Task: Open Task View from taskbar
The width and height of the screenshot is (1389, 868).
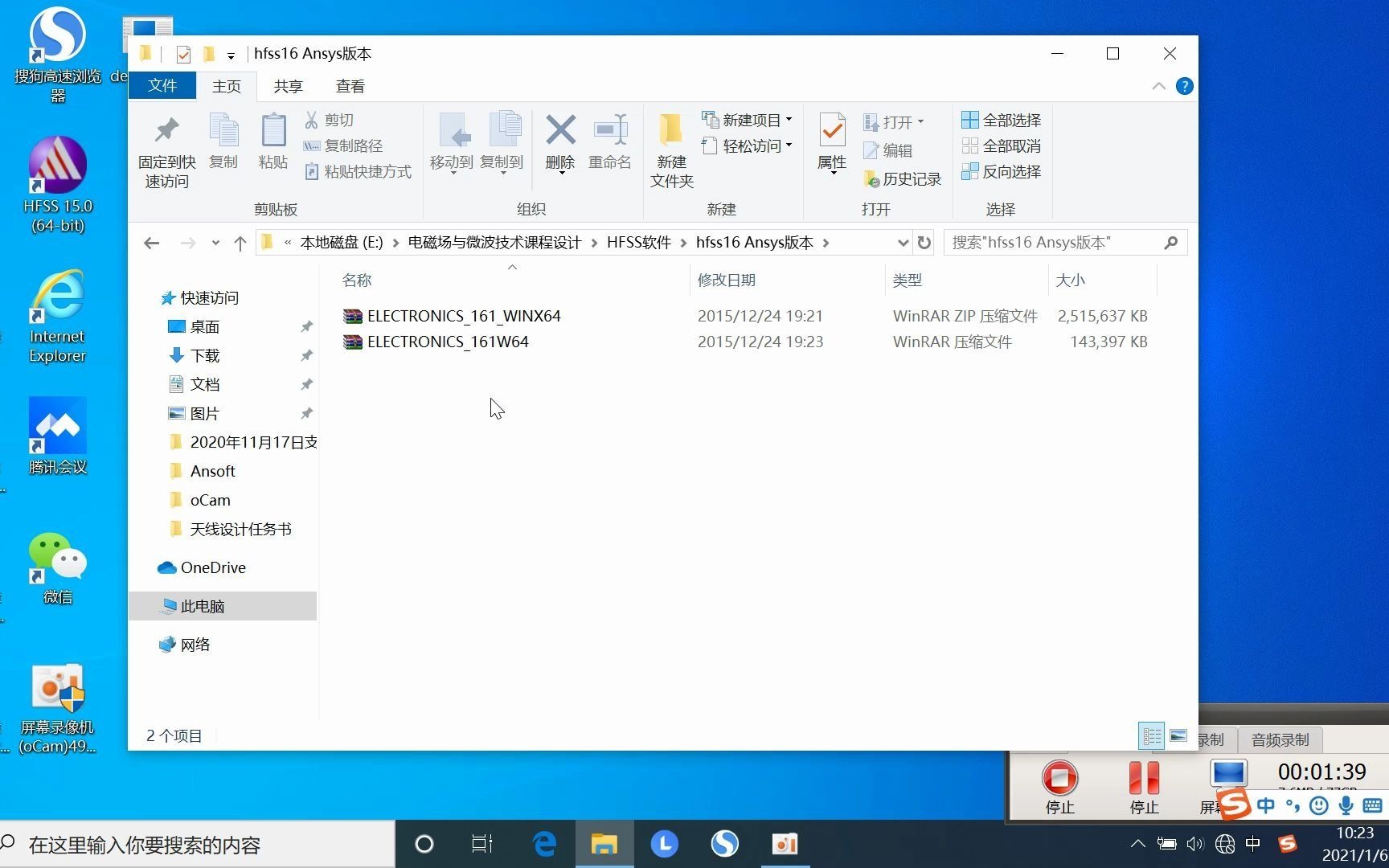Action: click(482, 844)
